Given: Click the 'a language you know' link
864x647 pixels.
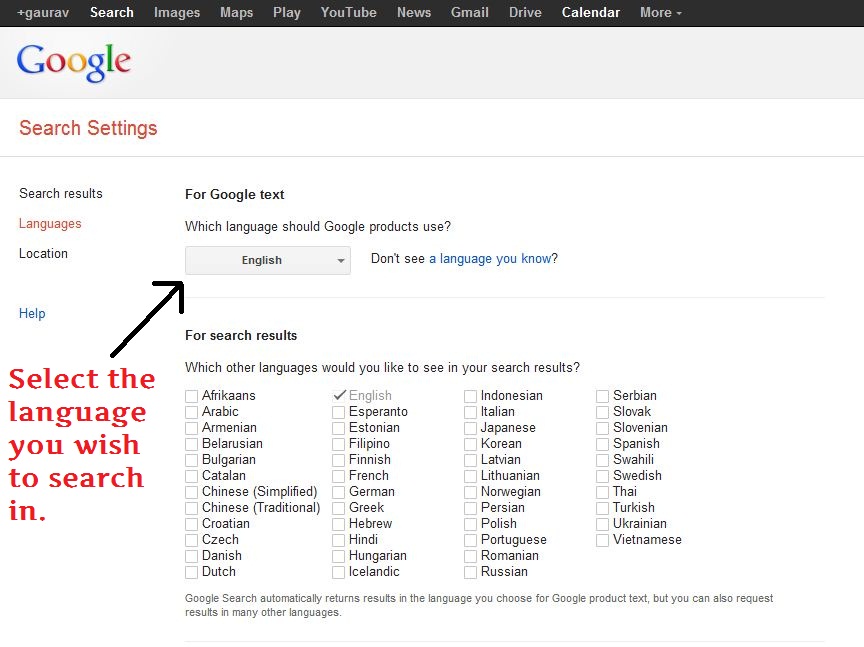Looking at the screenshot, I should coord(490,258).
